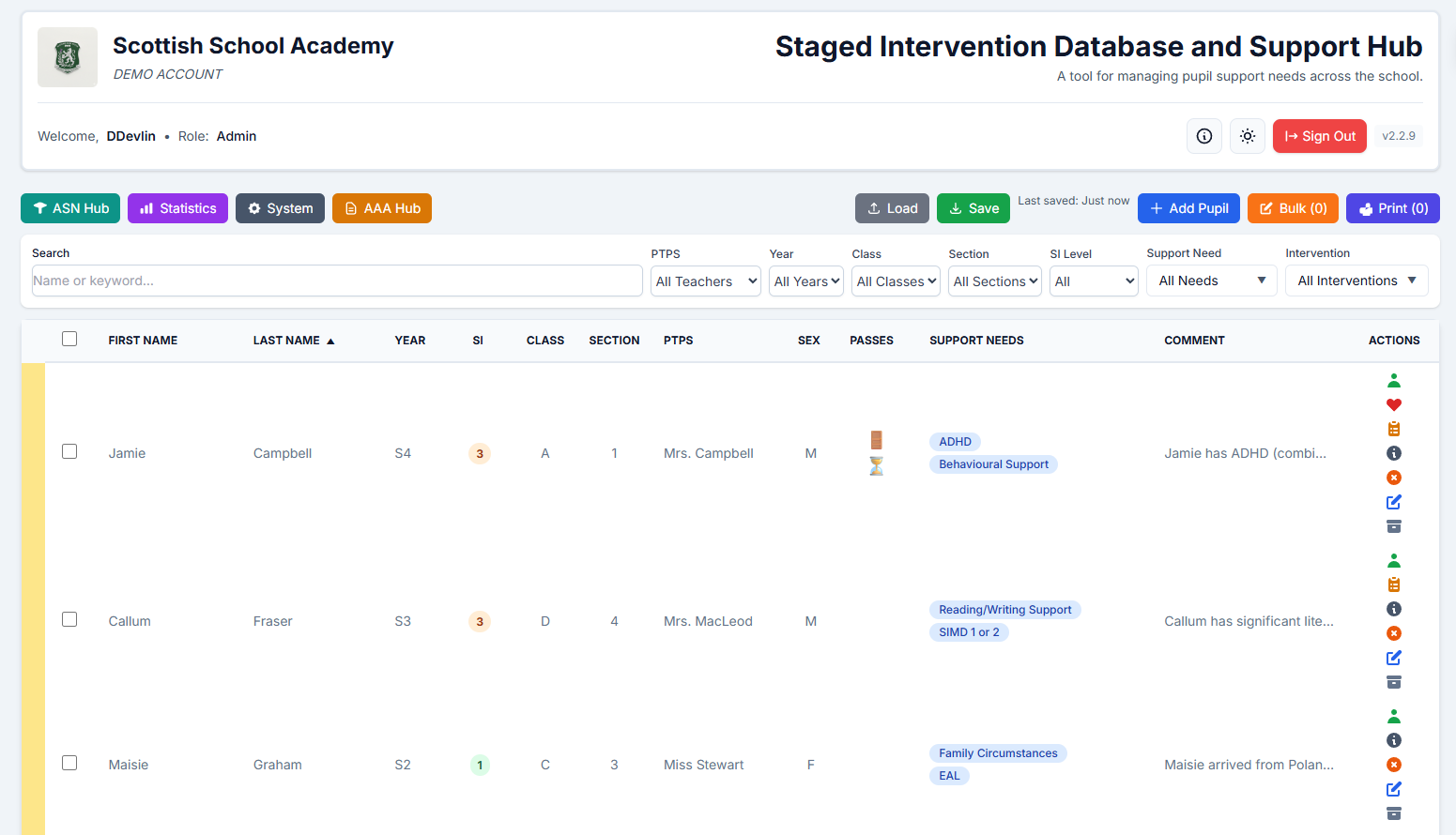Click the name or keyword search field
The height and width of the screenshot is (835, 1456).
(336, 281)
